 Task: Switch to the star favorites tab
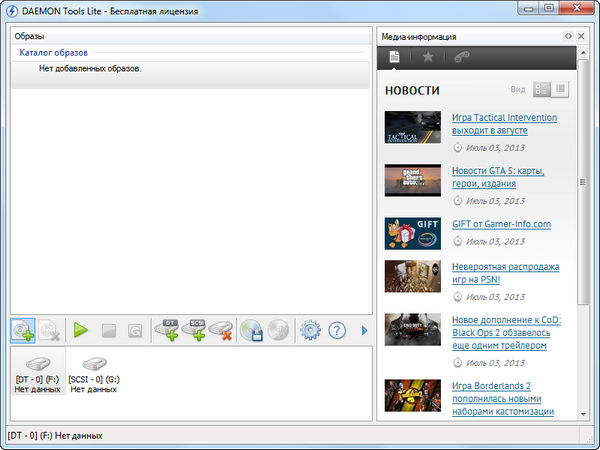coord(428,57)
